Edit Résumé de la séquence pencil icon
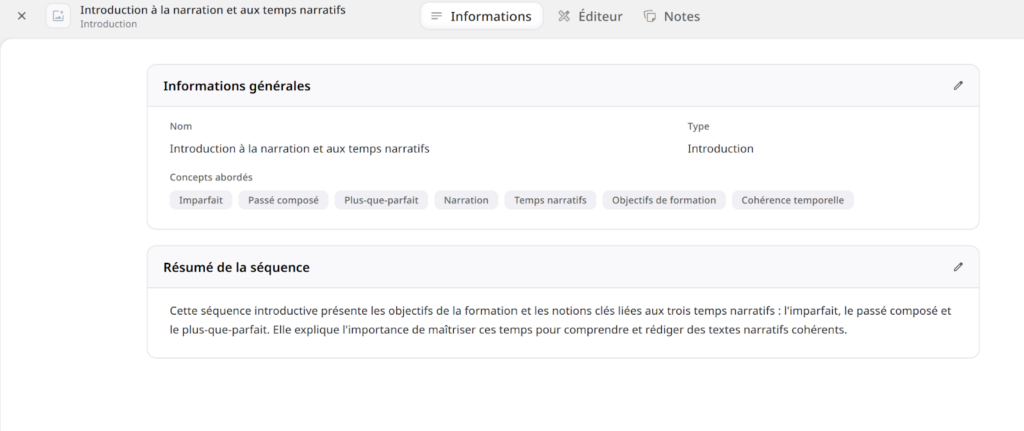 tap(958, 267)
